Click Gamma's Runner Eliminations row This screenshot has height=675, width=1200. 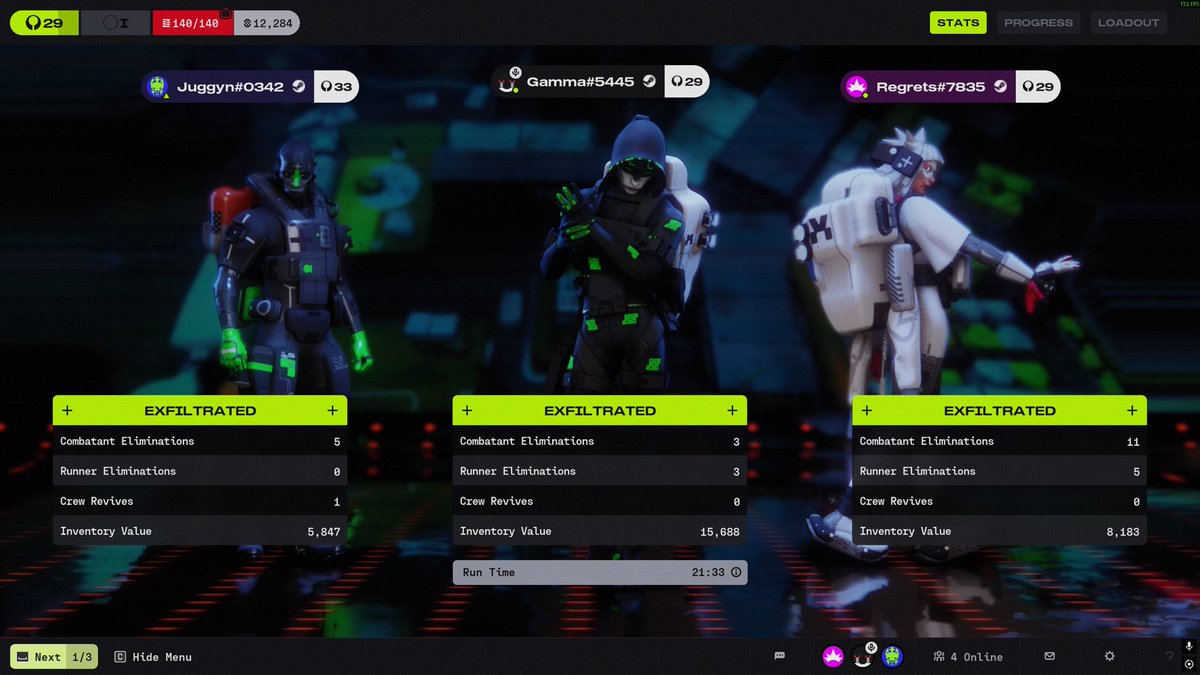pos(600,471)
